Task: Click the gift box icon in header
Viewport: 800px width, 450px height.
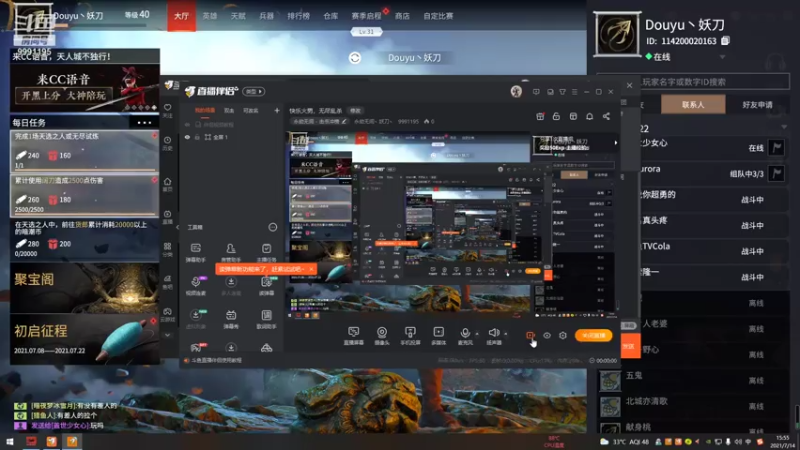Action: tap(540, 116)
